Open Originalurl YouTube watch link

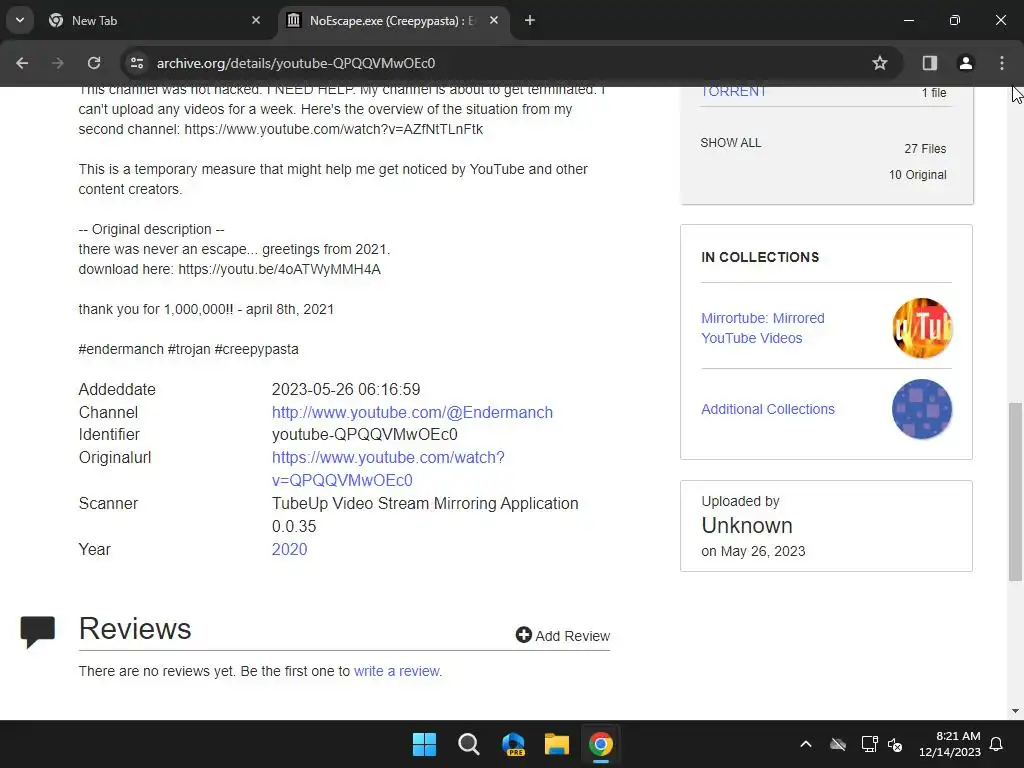coord(388,469)
